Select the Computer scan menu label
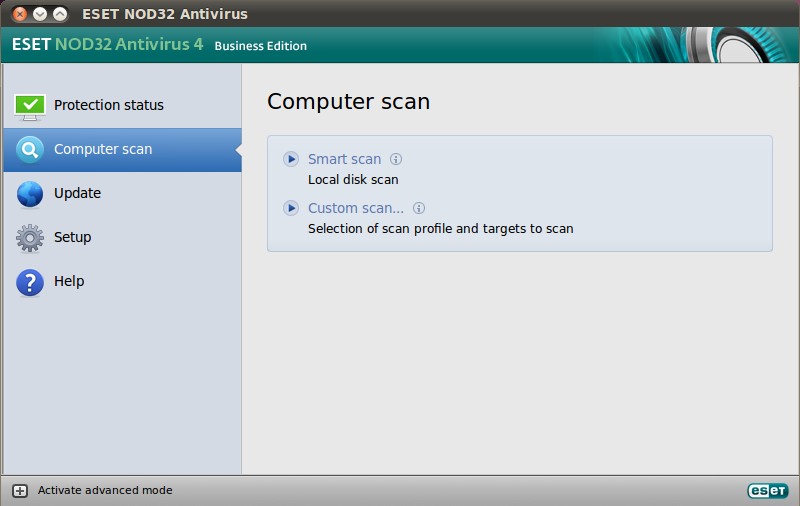This screenshot has width=800, height=506. [103, 149]
